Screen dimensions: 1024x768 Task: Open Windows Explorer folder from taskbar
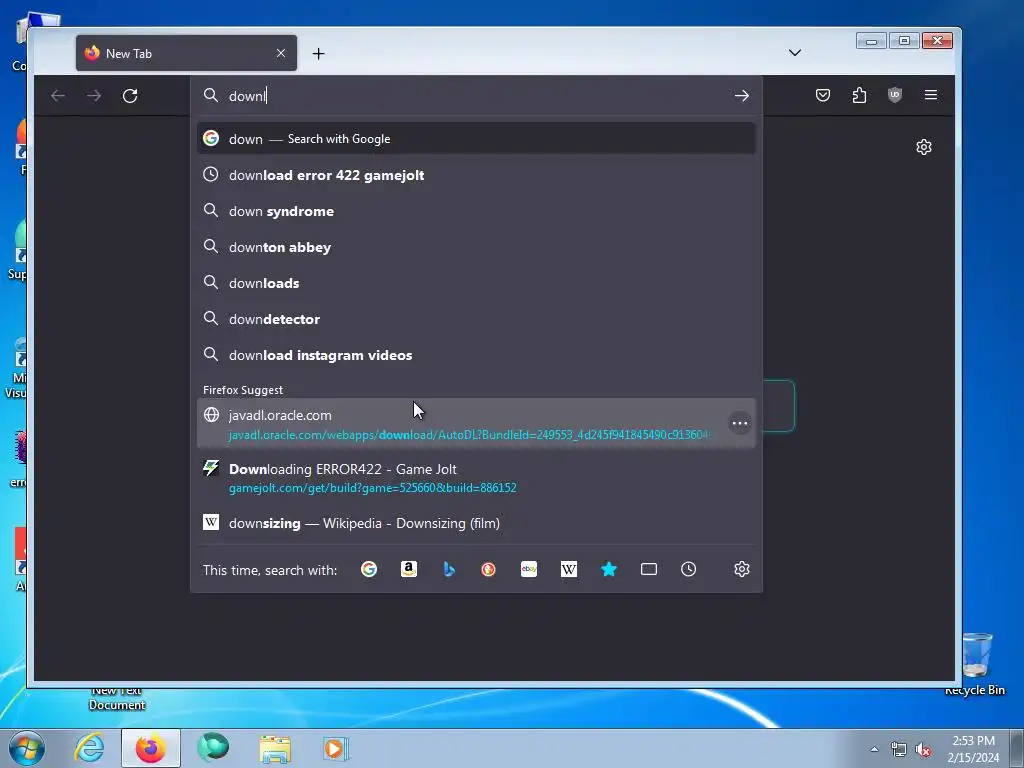click(275, 748)
